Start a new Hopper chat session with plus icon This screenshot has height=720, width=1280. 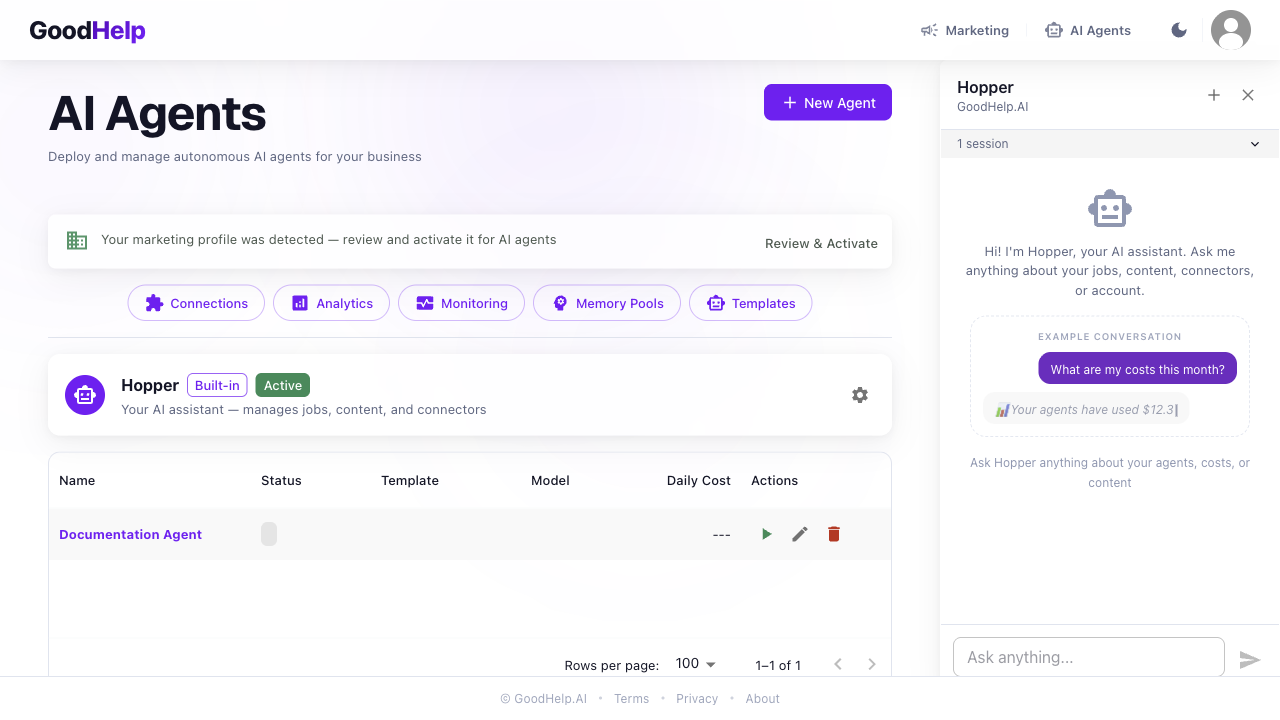point(1214,95)
